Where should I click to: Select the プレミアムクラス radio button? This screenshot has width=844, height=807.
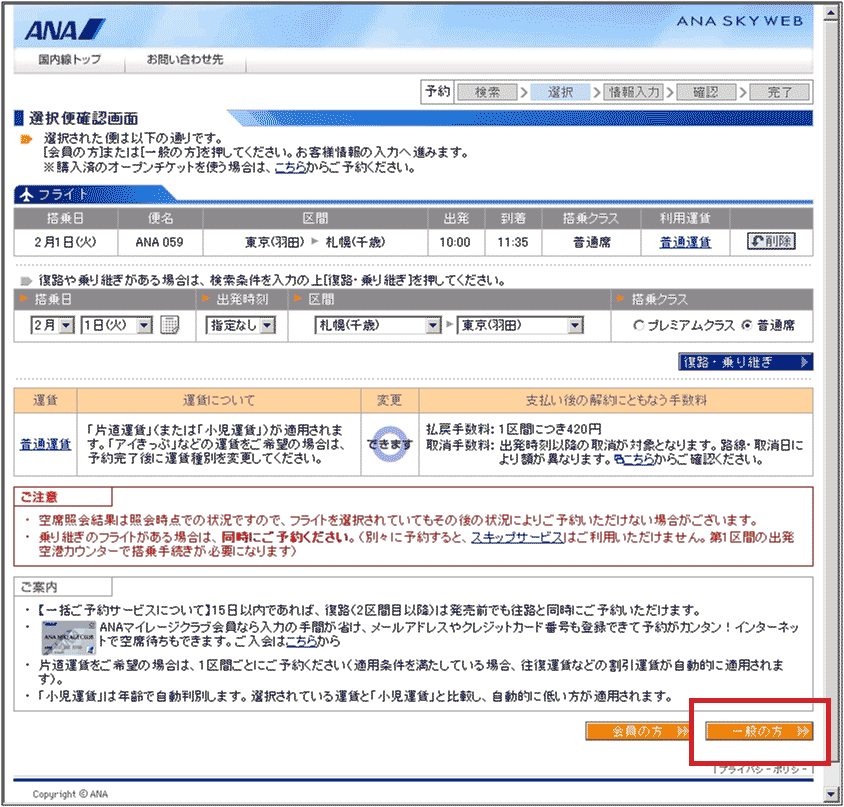[x=638, y=325]
